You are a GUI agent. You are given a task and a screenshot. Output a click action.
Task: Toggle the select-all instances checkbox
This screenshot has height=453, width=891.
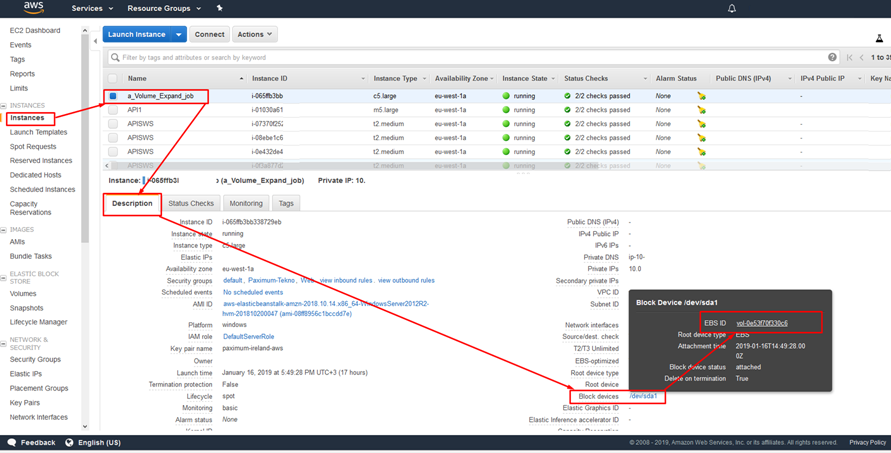[113, 78]
